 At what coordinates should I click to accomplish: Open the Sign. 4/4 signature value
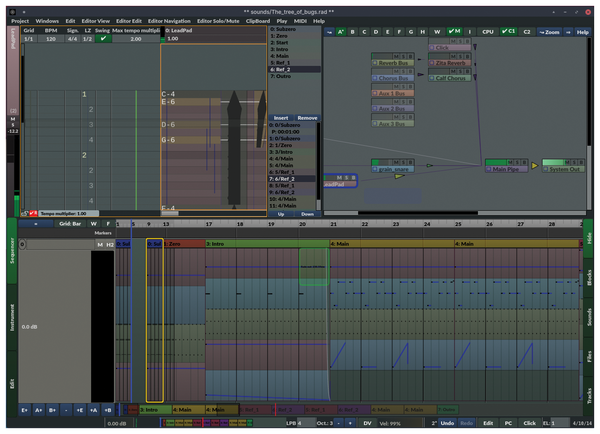(72, 39)
